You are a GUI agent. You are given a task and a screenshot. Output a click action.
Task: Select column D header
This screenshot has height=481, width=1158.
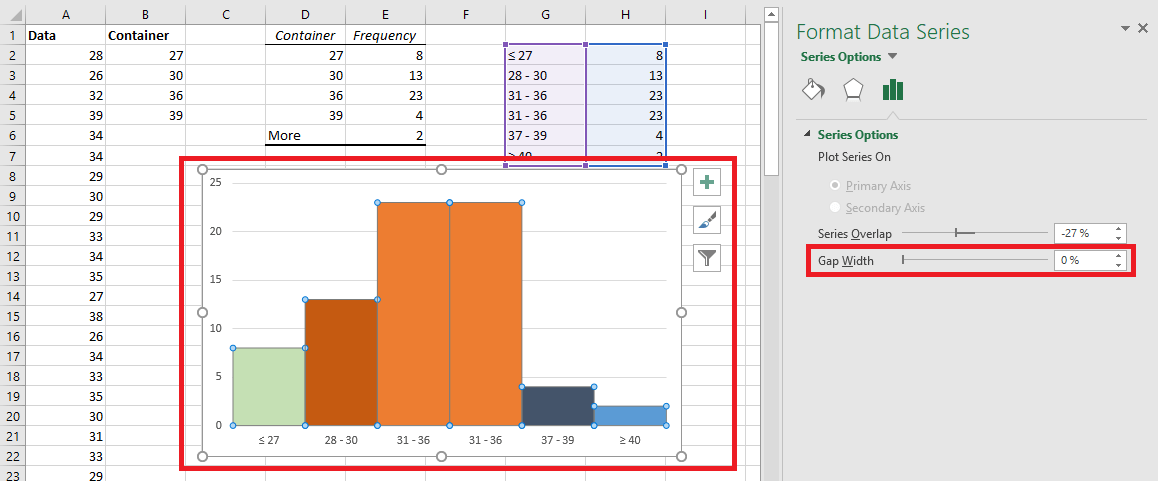pyautogui.click(x=305, y=13)
